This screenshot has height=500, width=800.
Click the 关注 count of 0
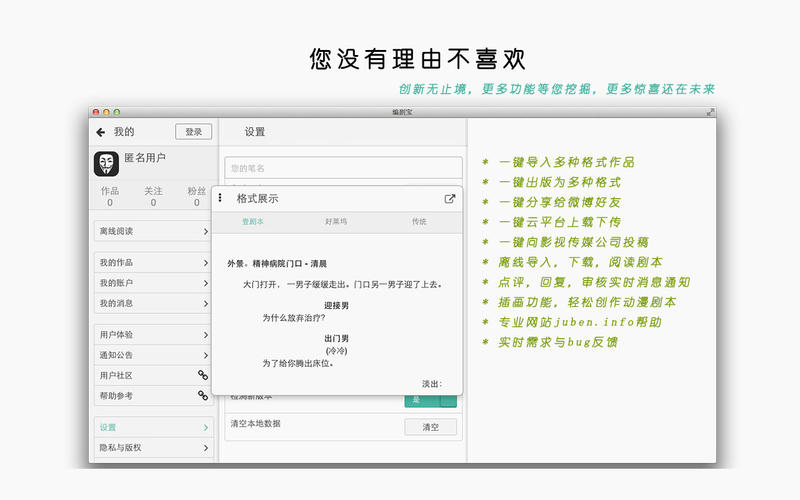(x=153, y=203)
